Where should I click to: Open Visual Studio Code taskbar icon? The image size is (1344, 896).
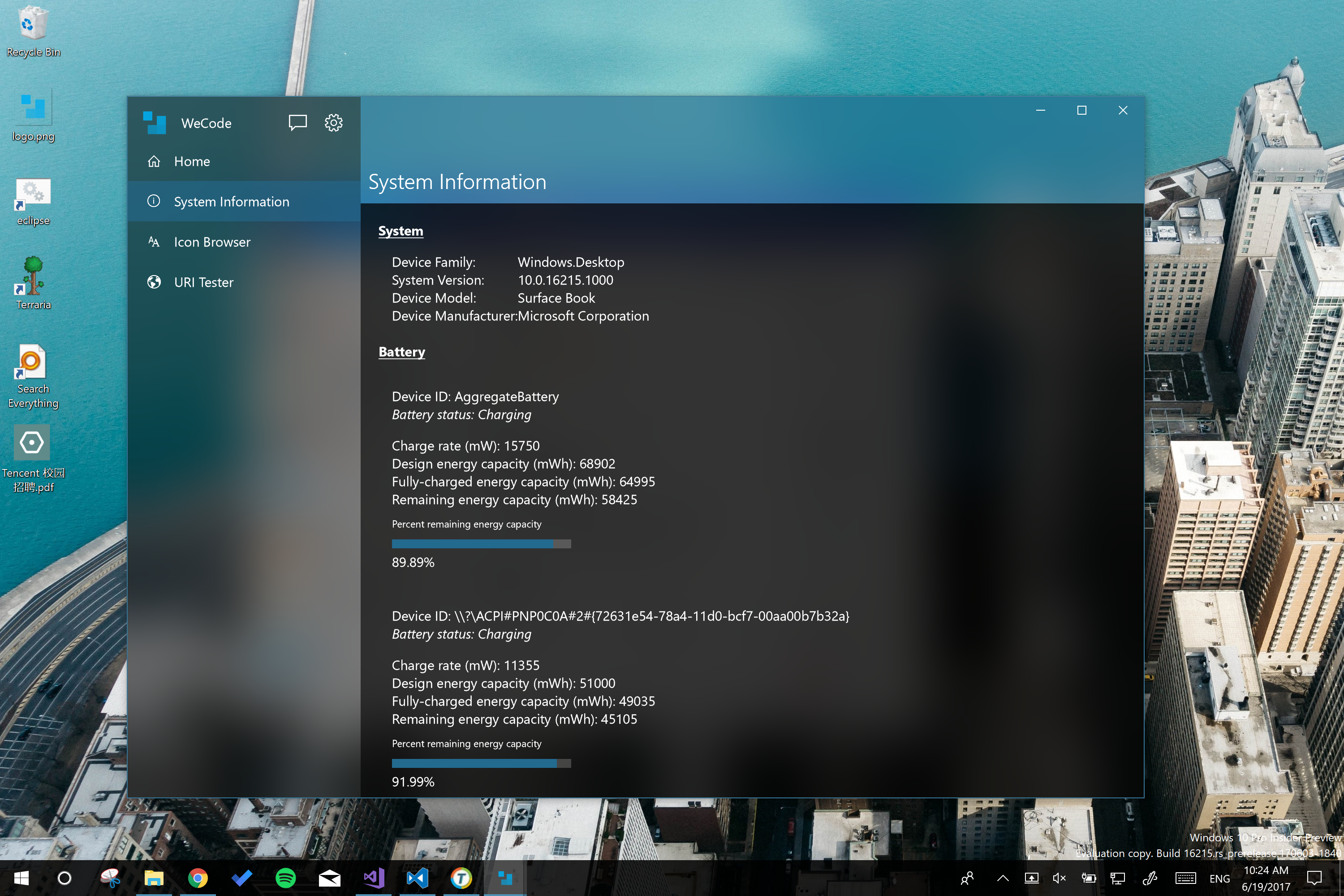pyautogui.click(x=417, y=878)
